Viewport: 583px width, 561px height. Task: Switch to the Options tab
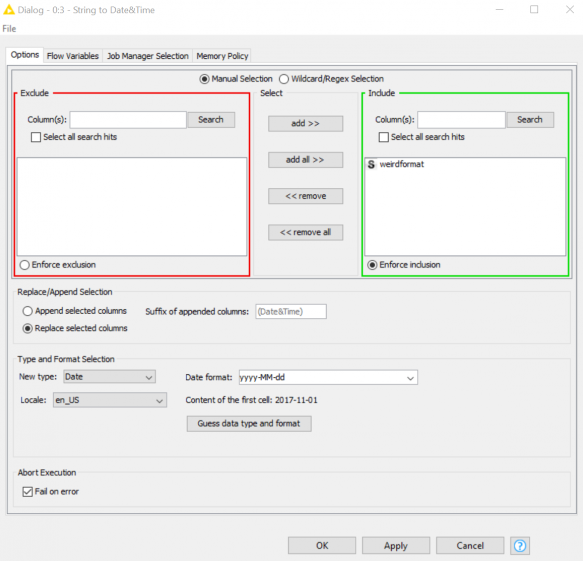tap(25, 55)
